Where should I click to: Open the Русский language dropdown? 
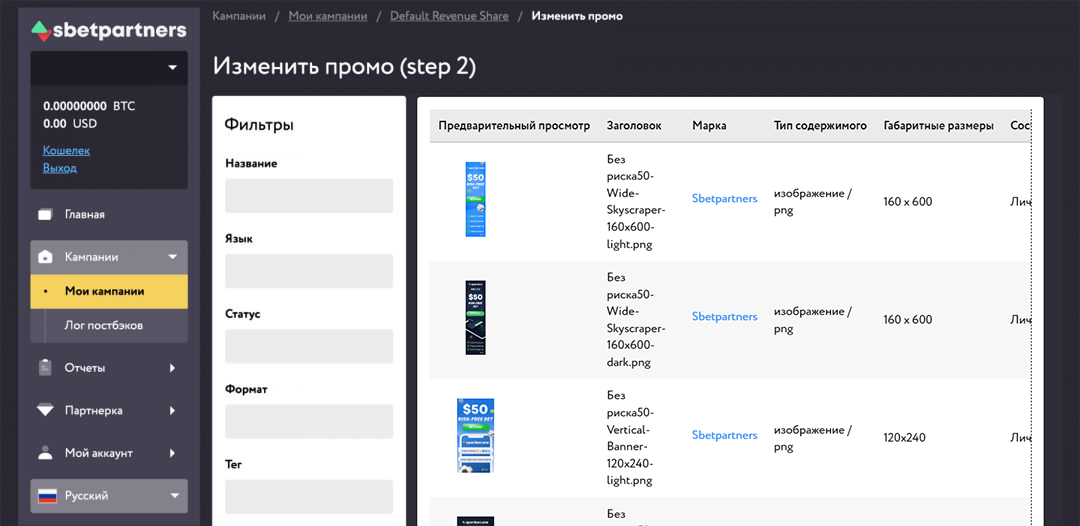pyautogui.click(x=109, y=496)
